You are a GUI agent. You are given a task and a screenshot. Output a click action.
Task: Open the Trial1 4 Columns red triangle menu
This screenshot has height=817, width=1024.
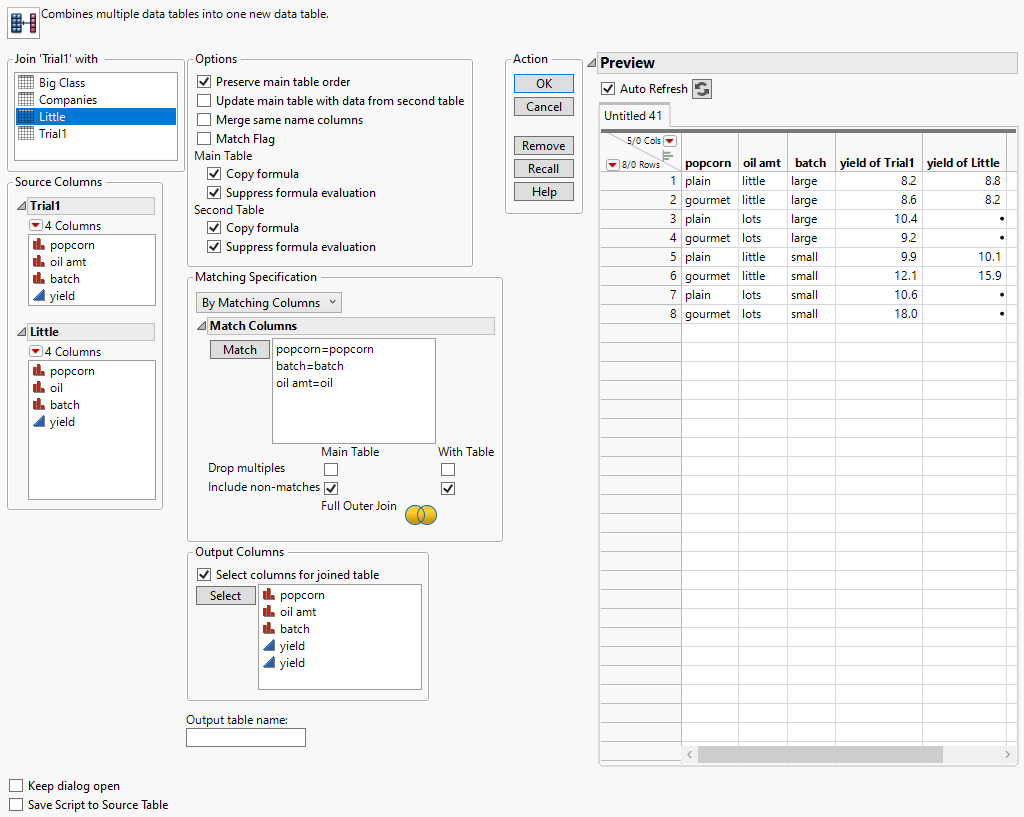35,226
